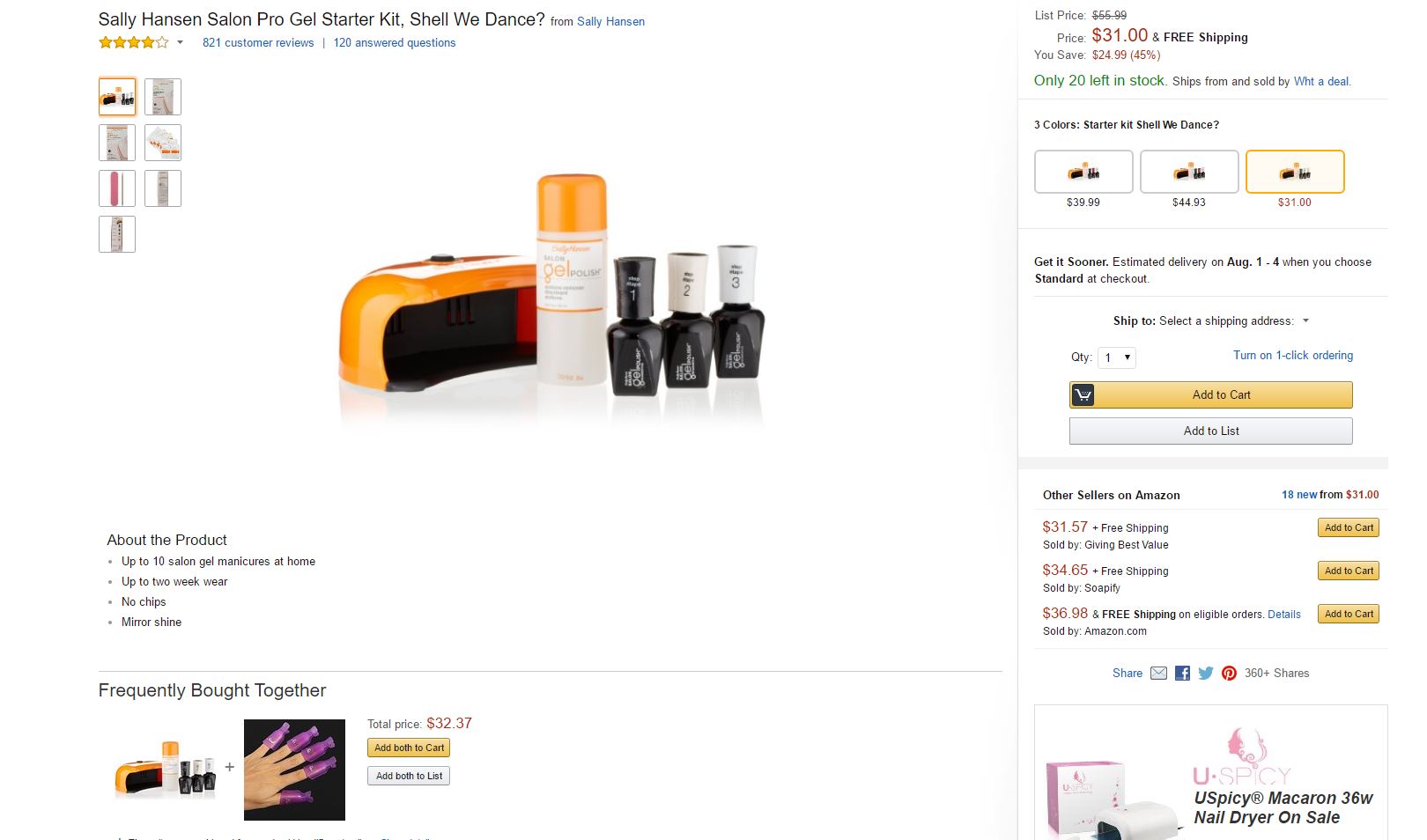Open the Sally Hansen brand link
Screen dimensions: 1427x840
[x=610, y=21]
